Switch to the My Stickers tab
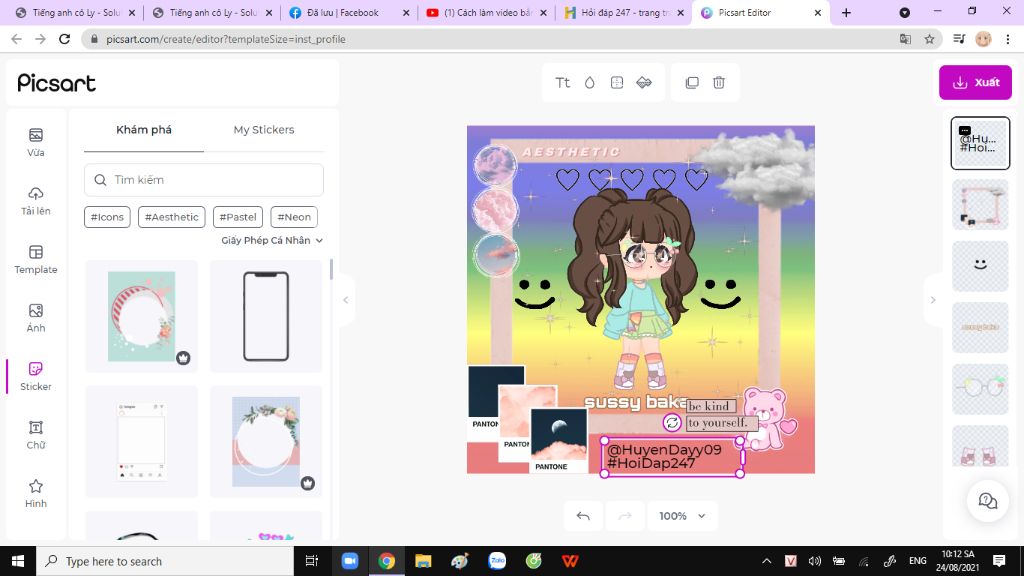The image size is (1024, 576). (264, 130)
